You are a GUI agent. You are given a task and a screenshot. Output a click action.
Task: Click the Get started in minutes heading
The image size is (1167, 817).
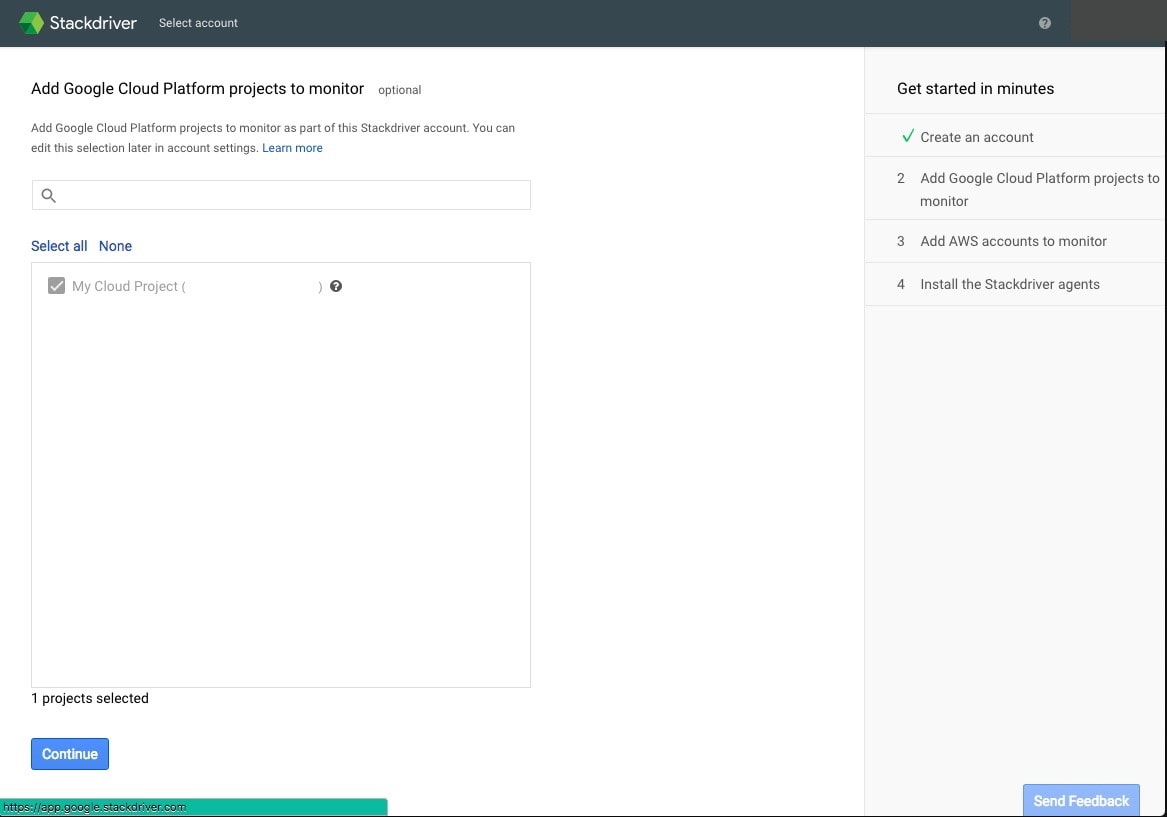pos(975,89)
